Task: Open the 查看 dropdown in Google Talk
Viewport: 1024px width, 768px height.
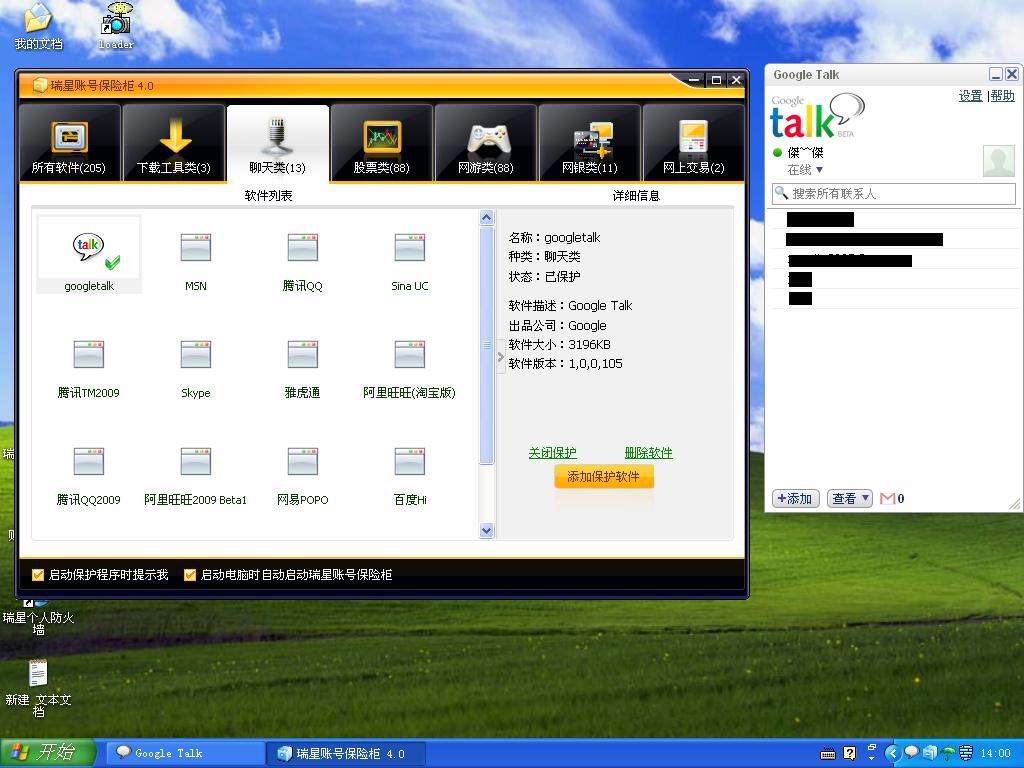Action: pos(850,498)
